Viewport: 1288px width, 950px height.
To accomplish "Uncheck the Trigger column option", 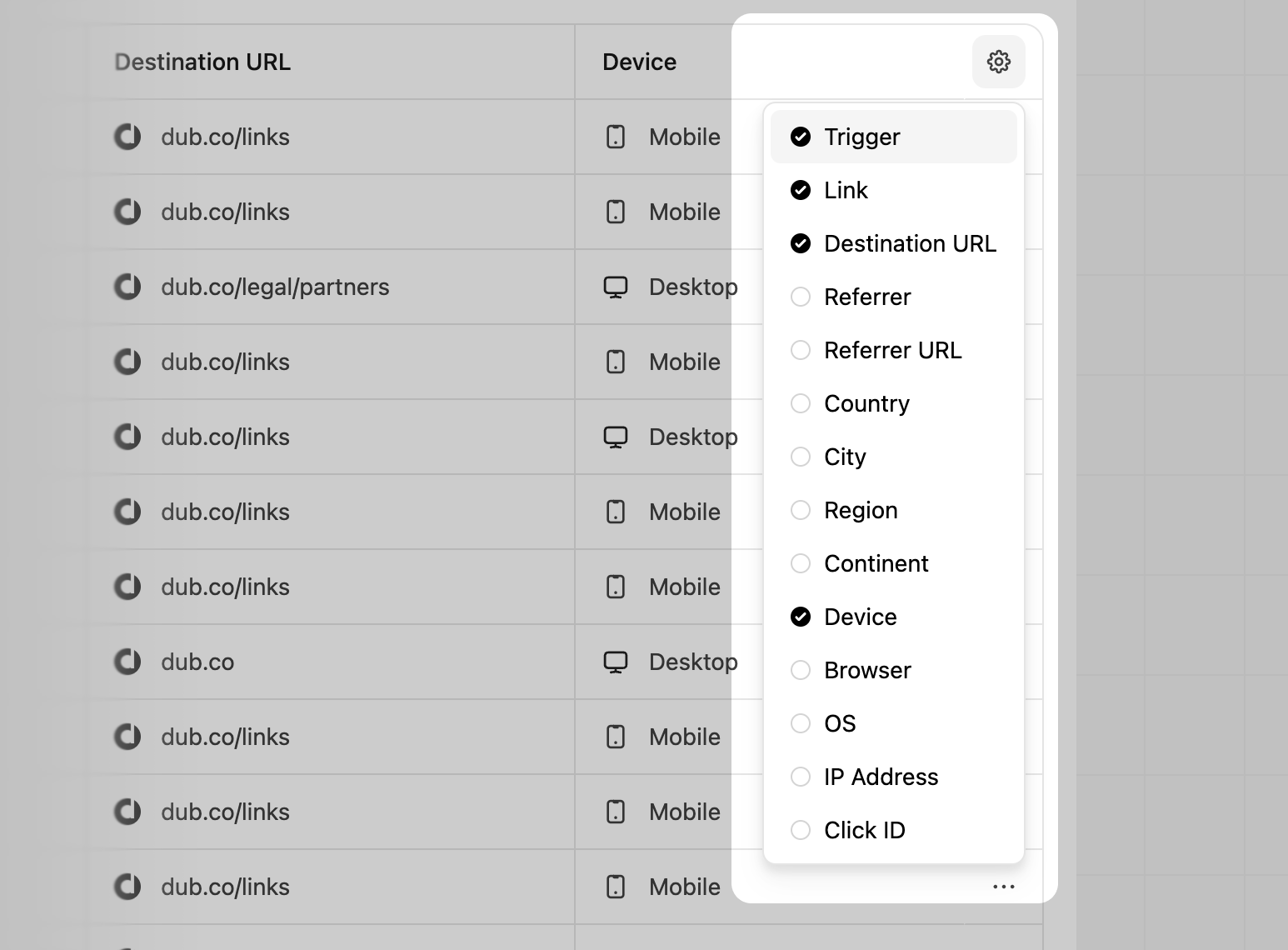I will (x=893, y=137).
